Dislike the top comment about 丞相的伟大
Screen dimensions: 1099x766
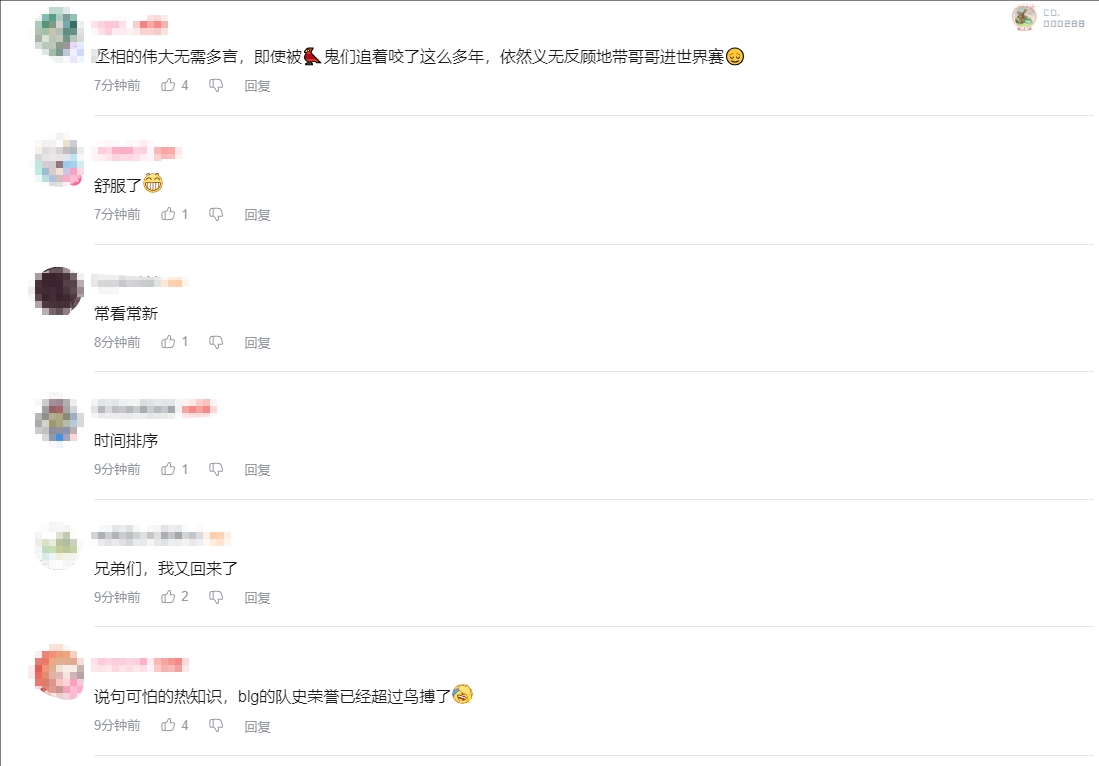click(x=216, y=86)
